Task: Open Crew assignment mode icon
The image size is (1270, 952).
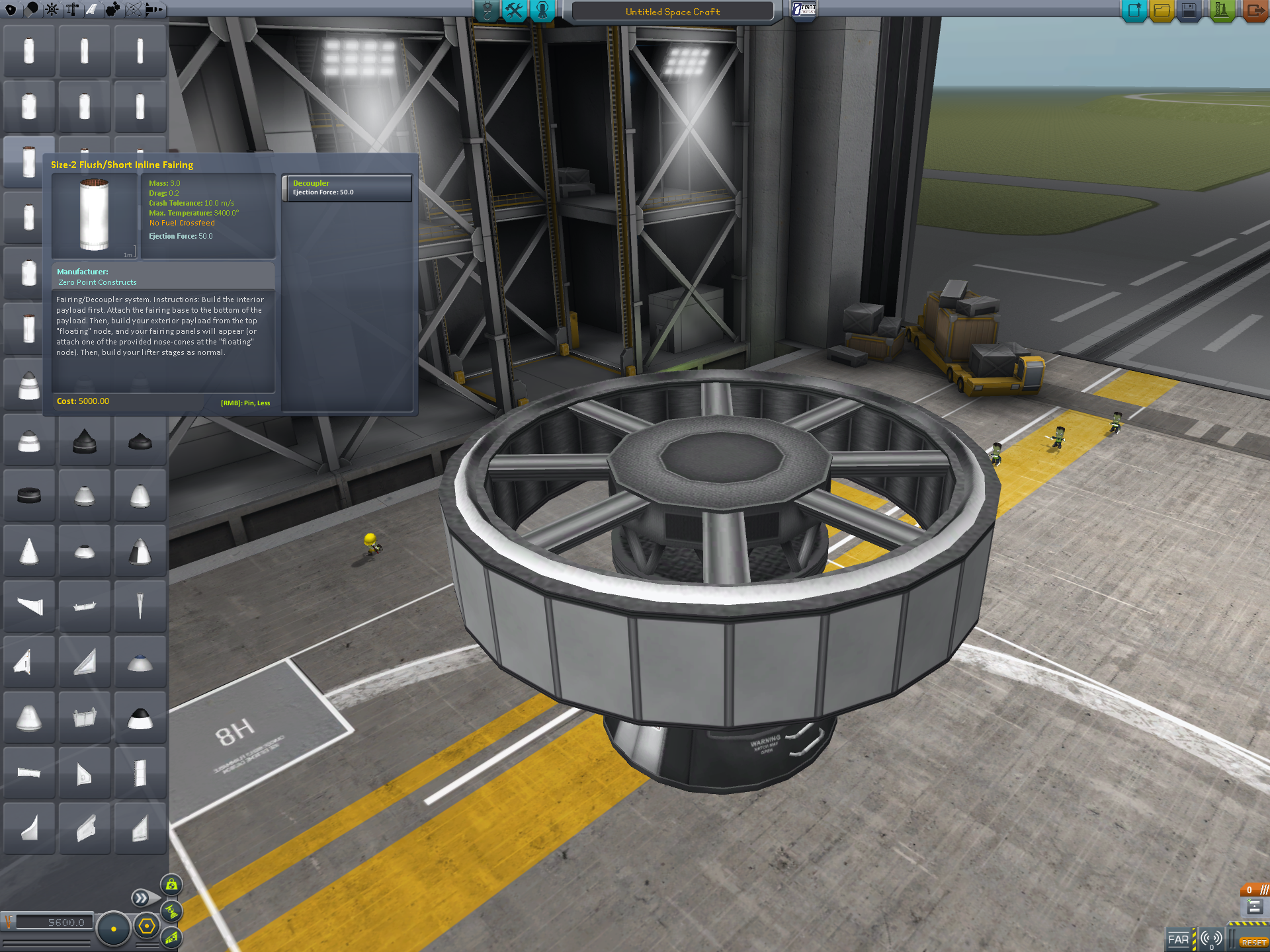Action: pyautogui.click(x=542, y=11)
